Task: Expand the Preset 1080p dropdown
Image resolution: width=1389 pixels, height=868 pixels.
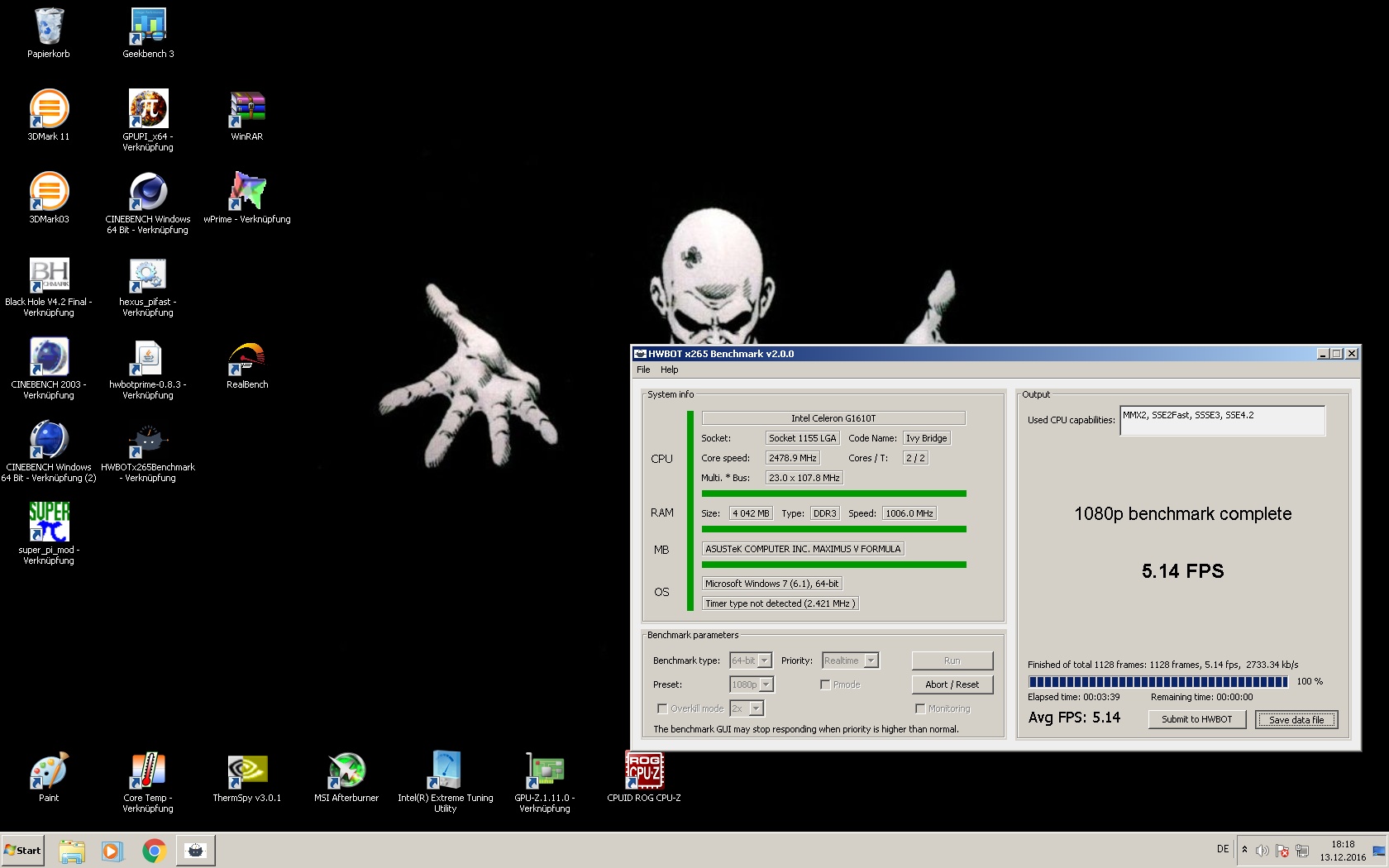Action: point(766,684)
